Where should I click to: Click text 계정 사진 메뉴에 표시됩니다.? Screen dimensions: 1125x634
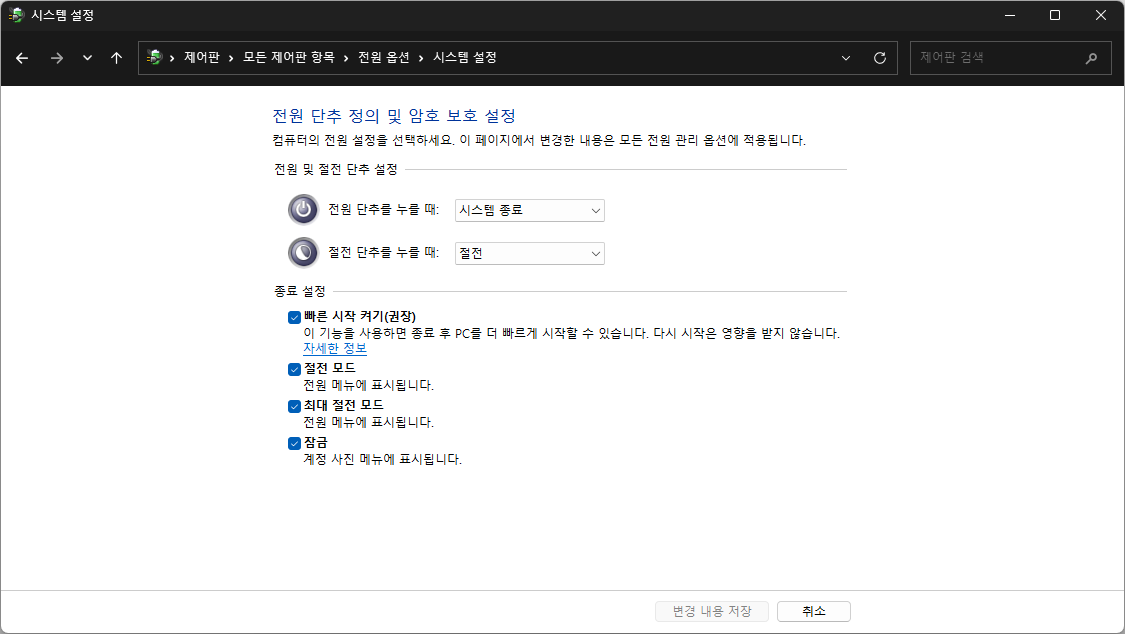coord(382,459)
